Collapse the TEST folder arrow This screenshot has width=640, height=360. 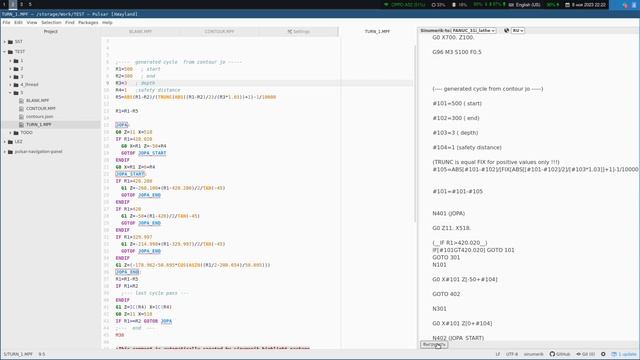(5, 52)
